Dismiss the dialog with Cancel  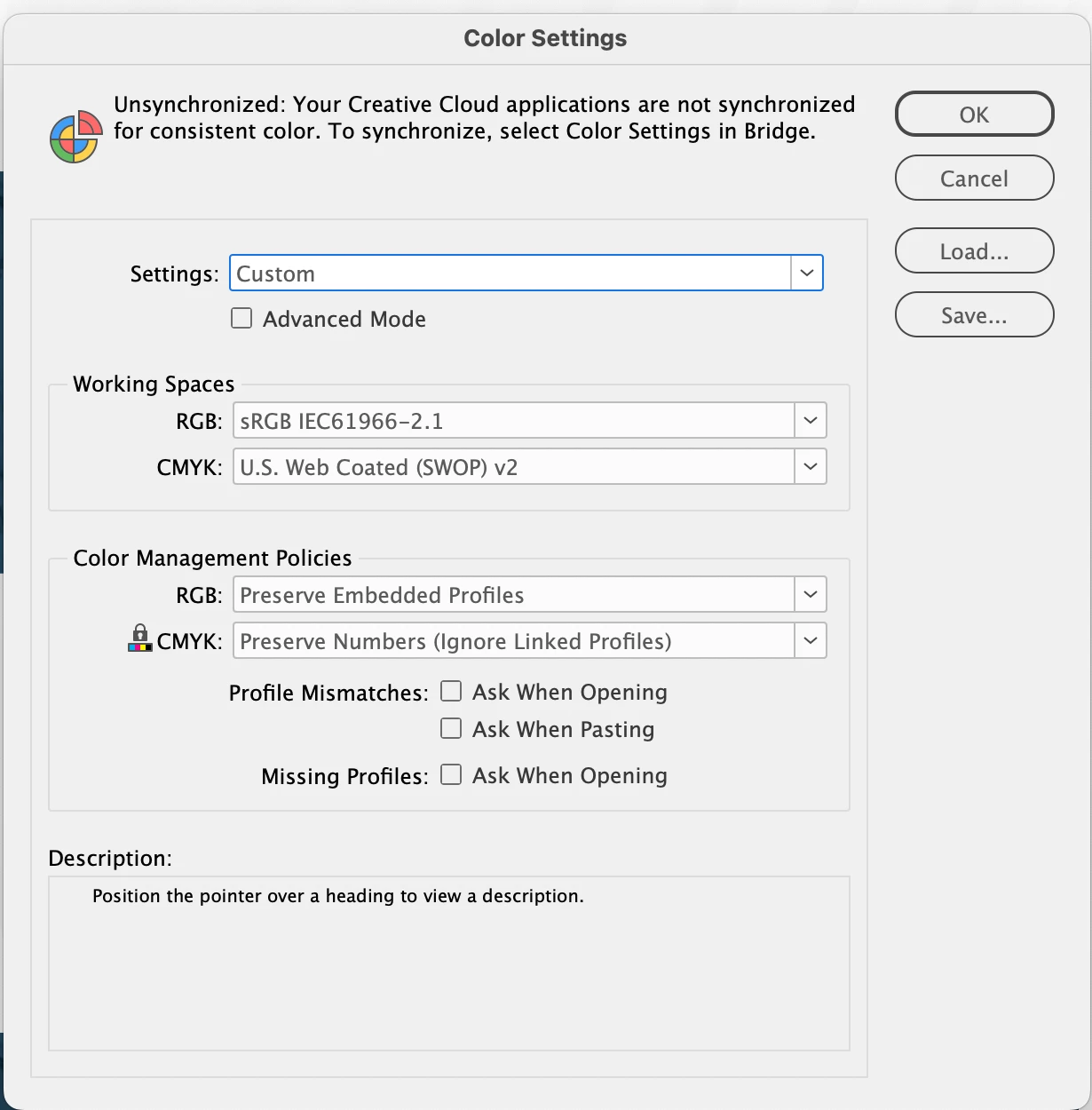pyautogui.click(x=974, y=178)
